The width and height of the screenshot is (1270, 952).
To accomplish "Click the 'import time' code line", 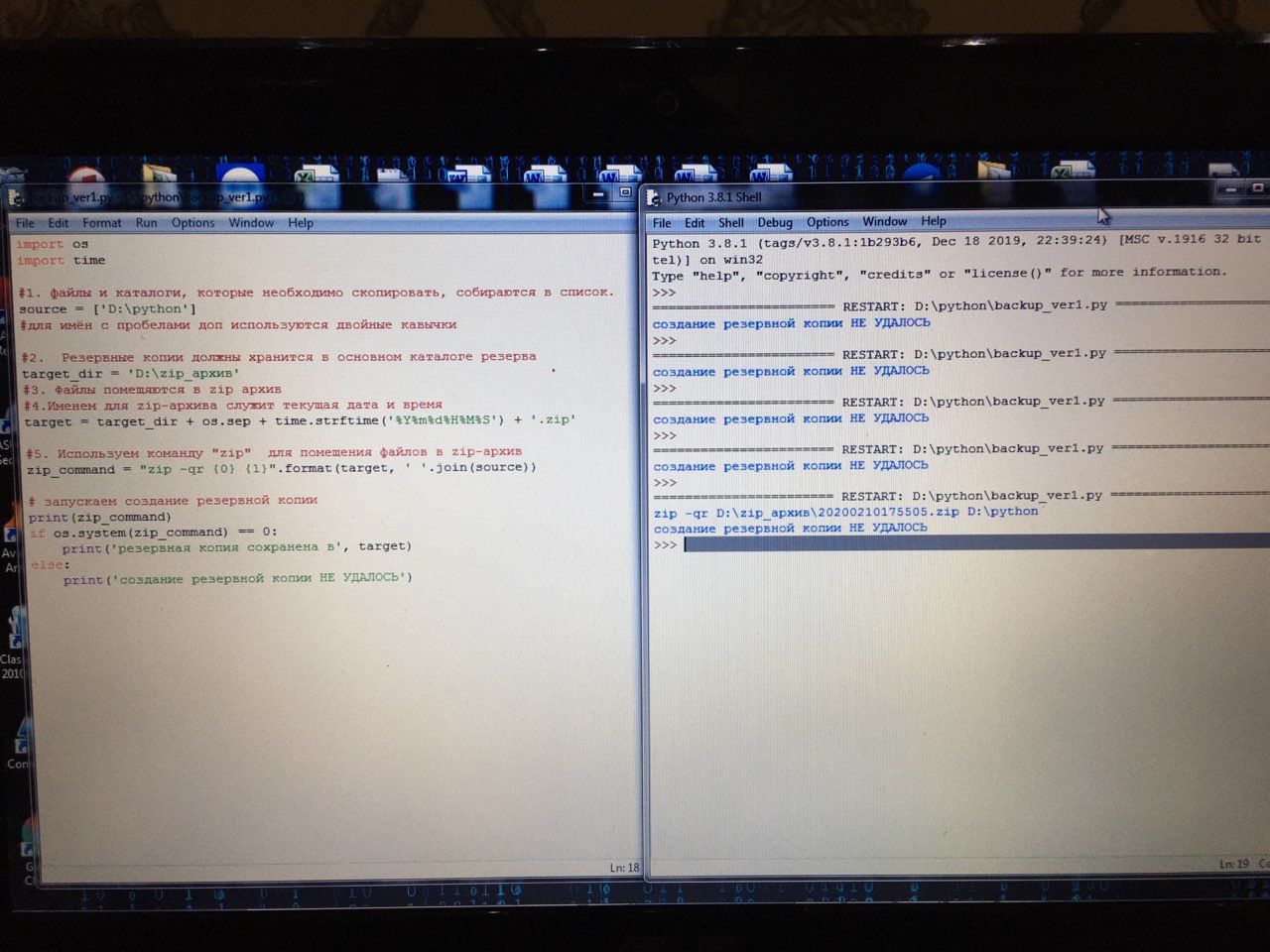I will tap(61, 261).
